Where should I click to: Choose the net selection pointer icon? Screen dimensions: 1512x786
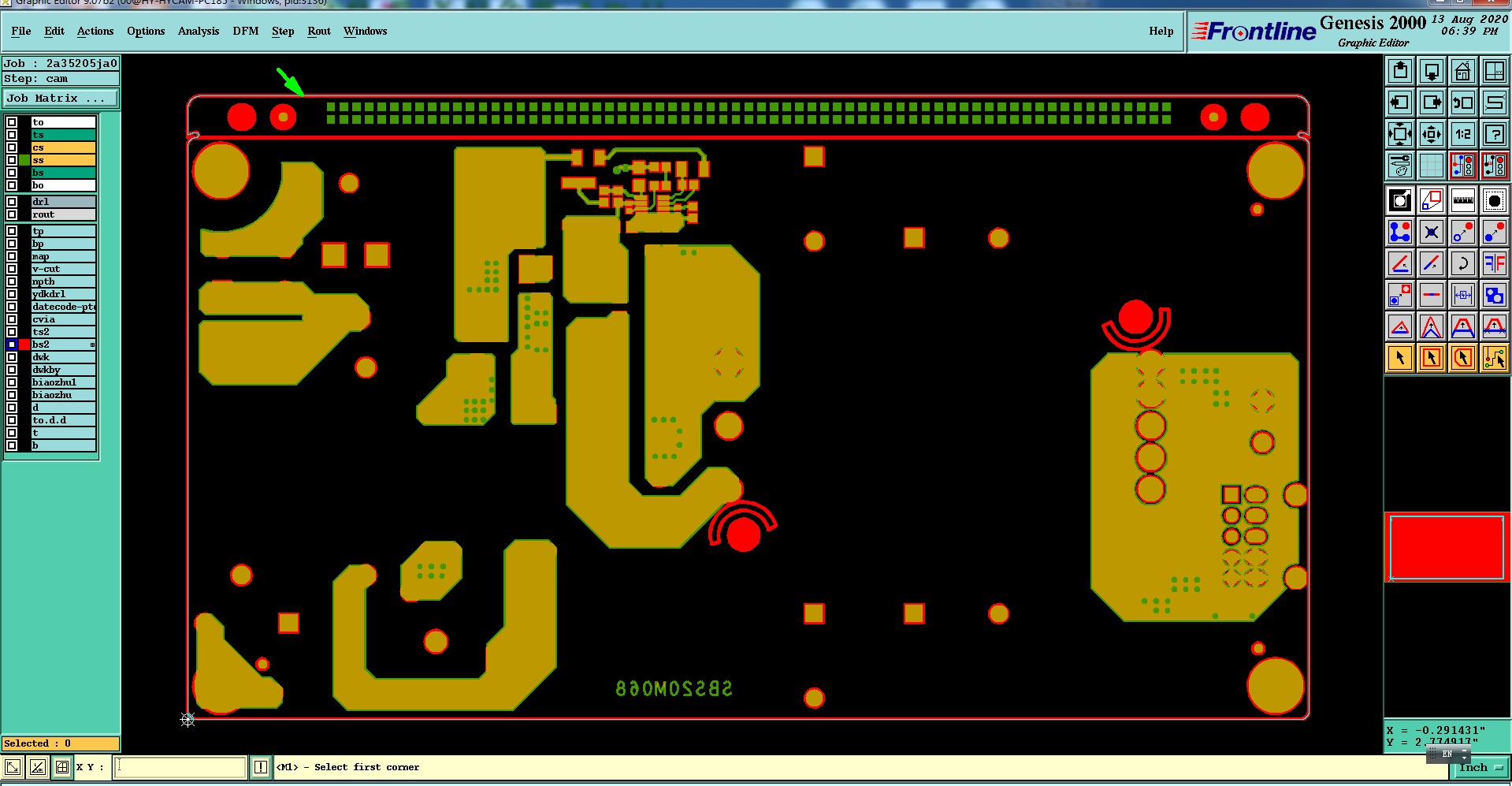[1494, 358]
